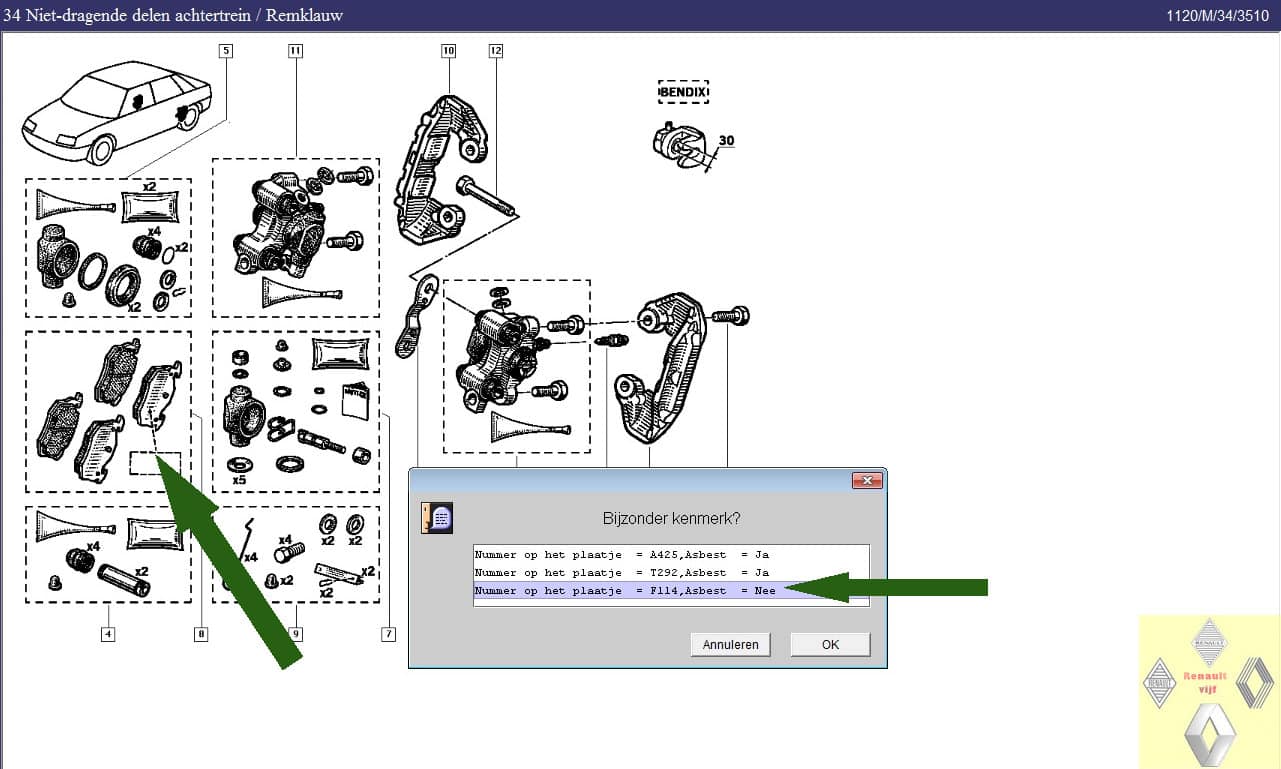Click the BENDIX brand label
Image resolution: width=1281 pixels, height=769 pixels.
click(x=683, y=92)
